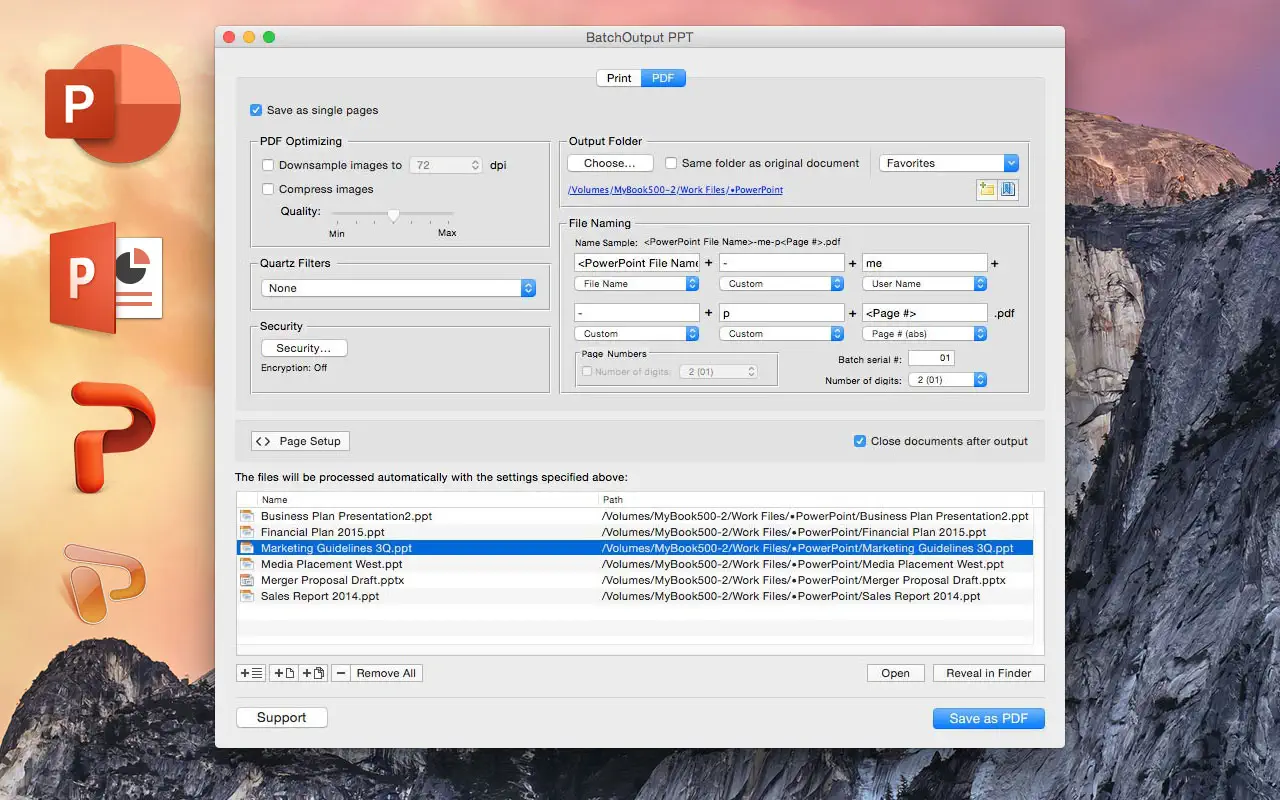Viewport: 1280px width, 800px height.
Task: Enable Downsample images to checkbox
Action: click(x=268, y=165)
